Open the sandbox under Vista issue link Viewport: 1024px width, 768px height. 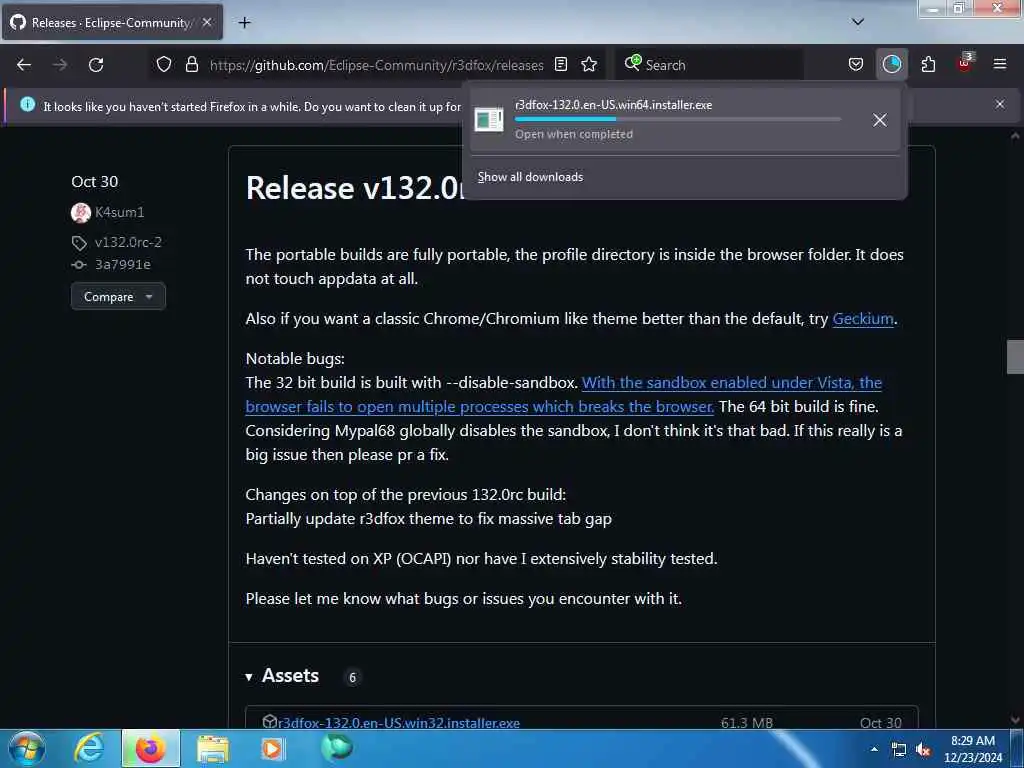coord(564,394)
